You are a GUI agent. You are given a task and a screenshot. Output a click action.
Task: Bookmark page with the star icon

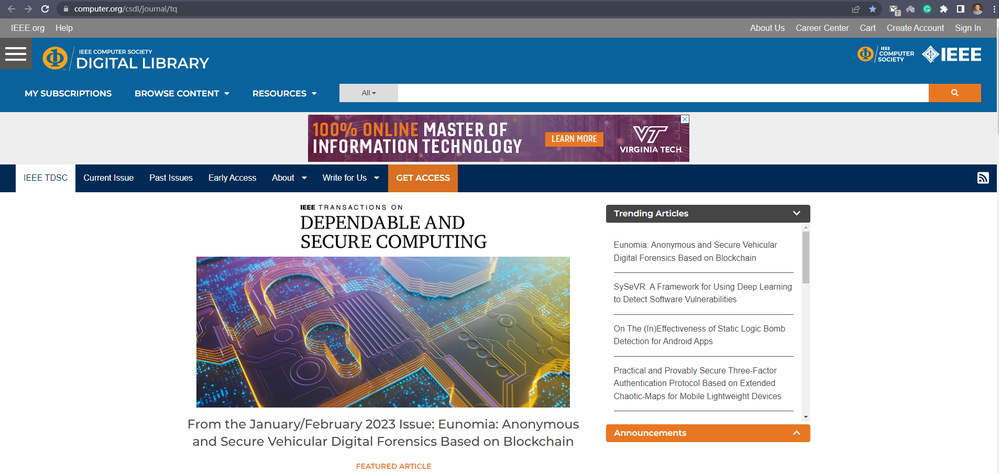(872, 8)
